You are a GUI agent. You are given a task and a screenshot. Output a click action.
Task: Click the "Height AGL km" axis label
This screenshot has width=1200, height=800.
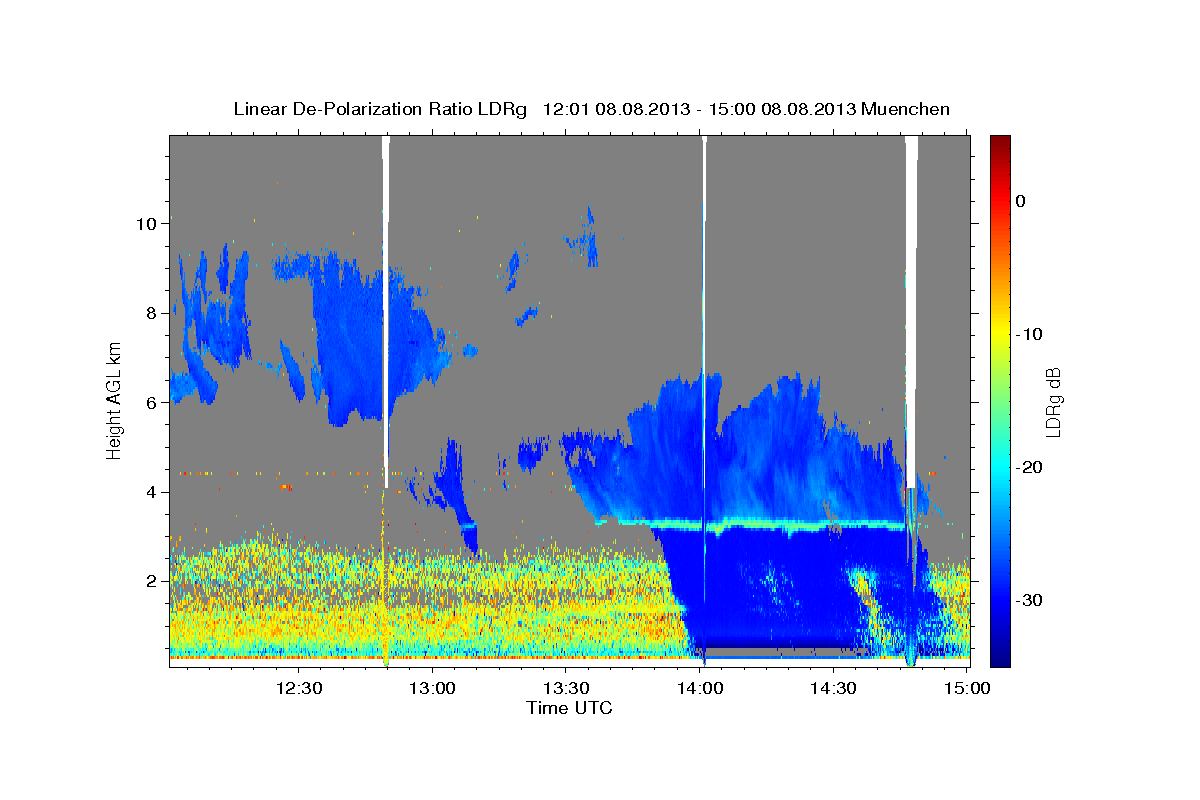pos(114,401)
